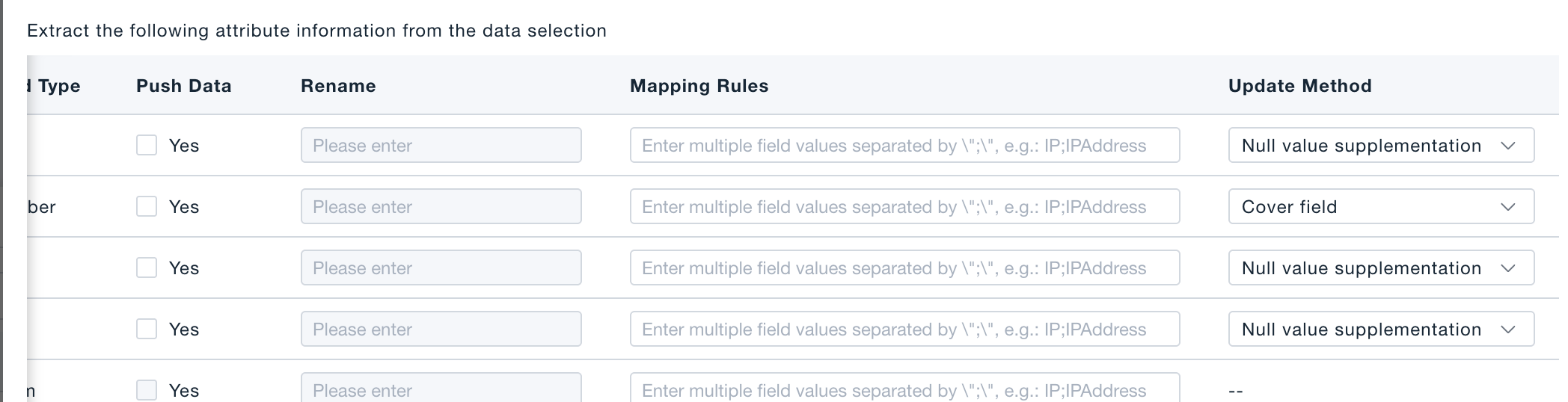The height and width of the screenshot is (402, 1568).
Task: Open fourth row Update Method dropdown
Action: point(1380,329)
